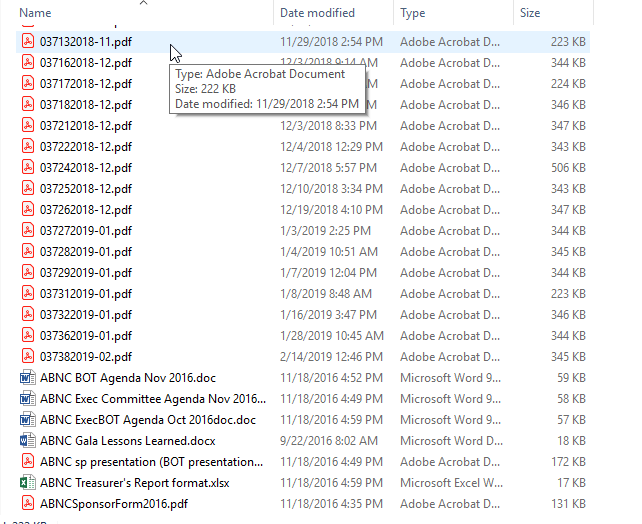This screenshot has width=642, height=524.
Task: Click PDF icon of 037242018-12.pdf
Action: [x=27, y=167]
